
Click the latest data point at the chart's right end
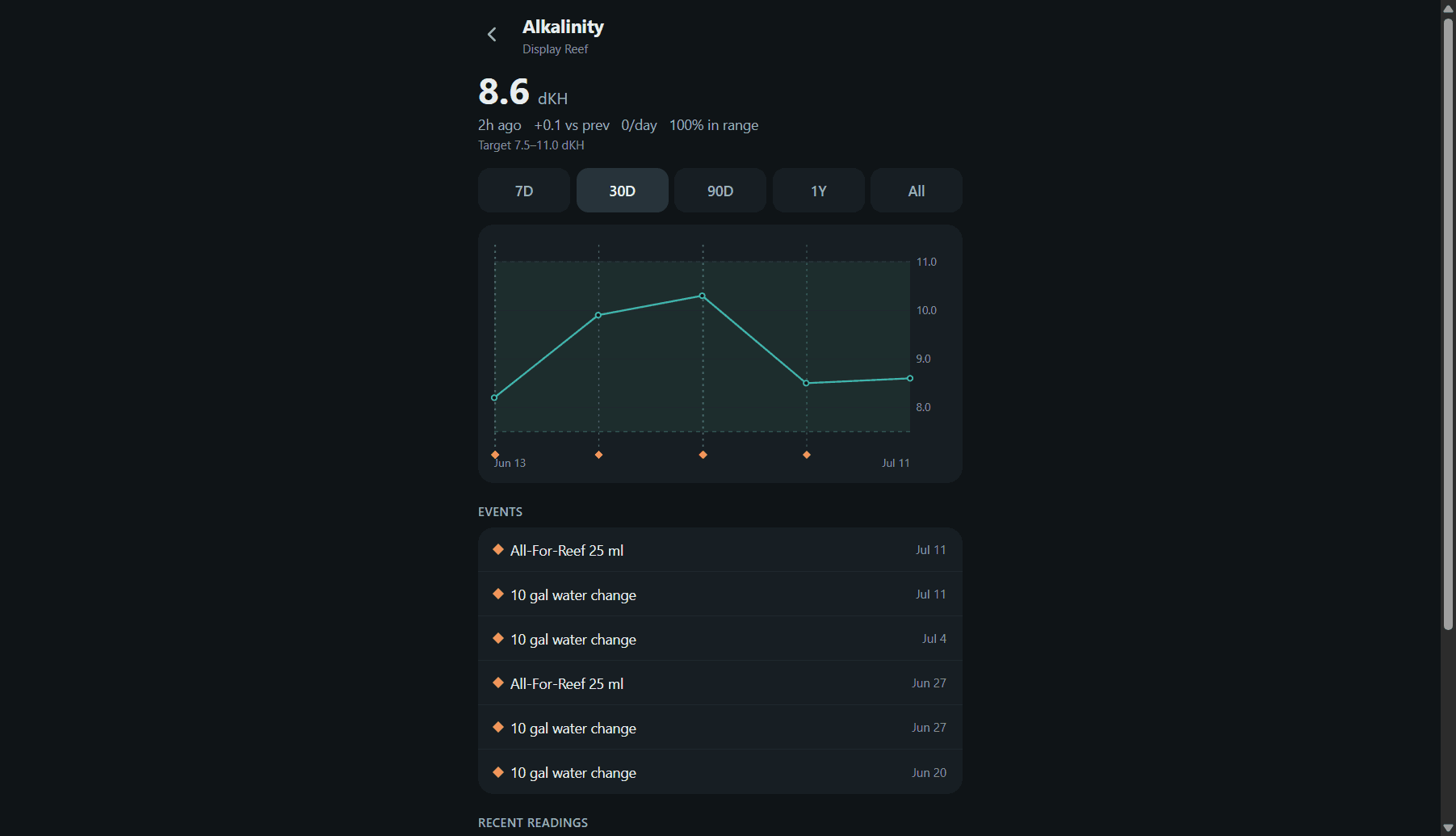pyautogui.click(x=910, y=378)
